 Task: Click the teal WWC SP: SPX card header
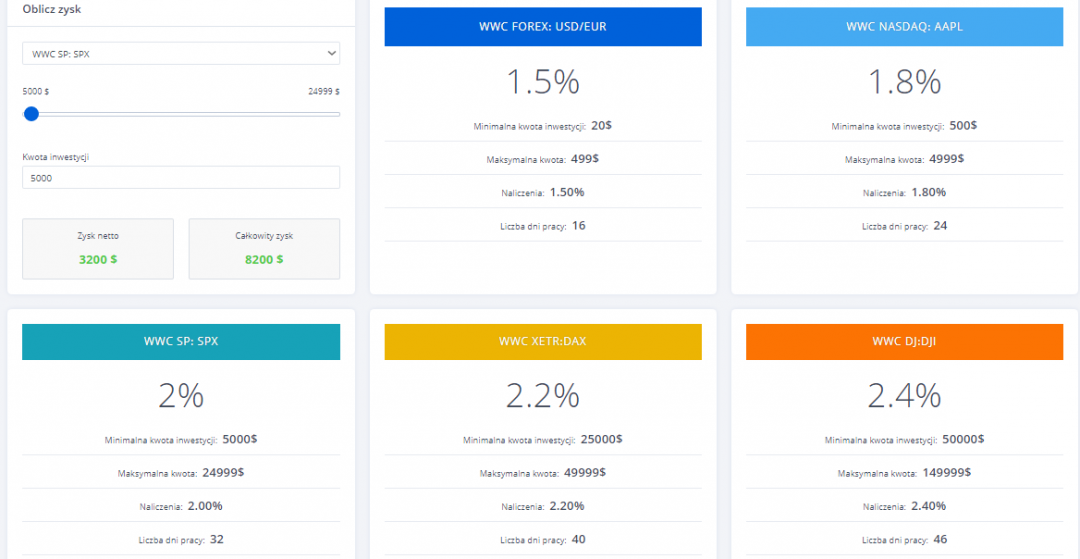(x=181, y=341)
